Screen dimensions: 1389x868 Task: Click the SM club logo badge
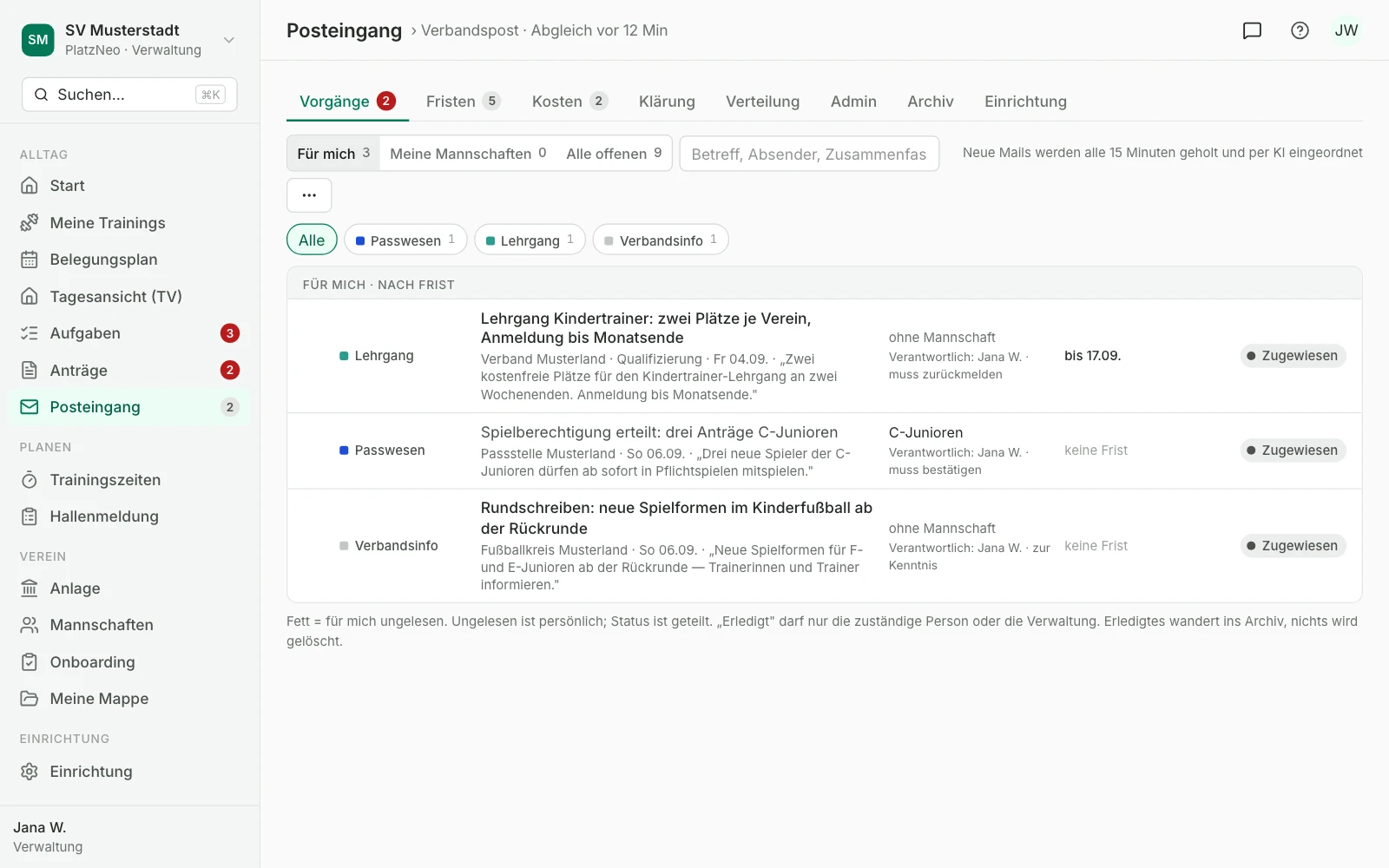click(38, 40)
